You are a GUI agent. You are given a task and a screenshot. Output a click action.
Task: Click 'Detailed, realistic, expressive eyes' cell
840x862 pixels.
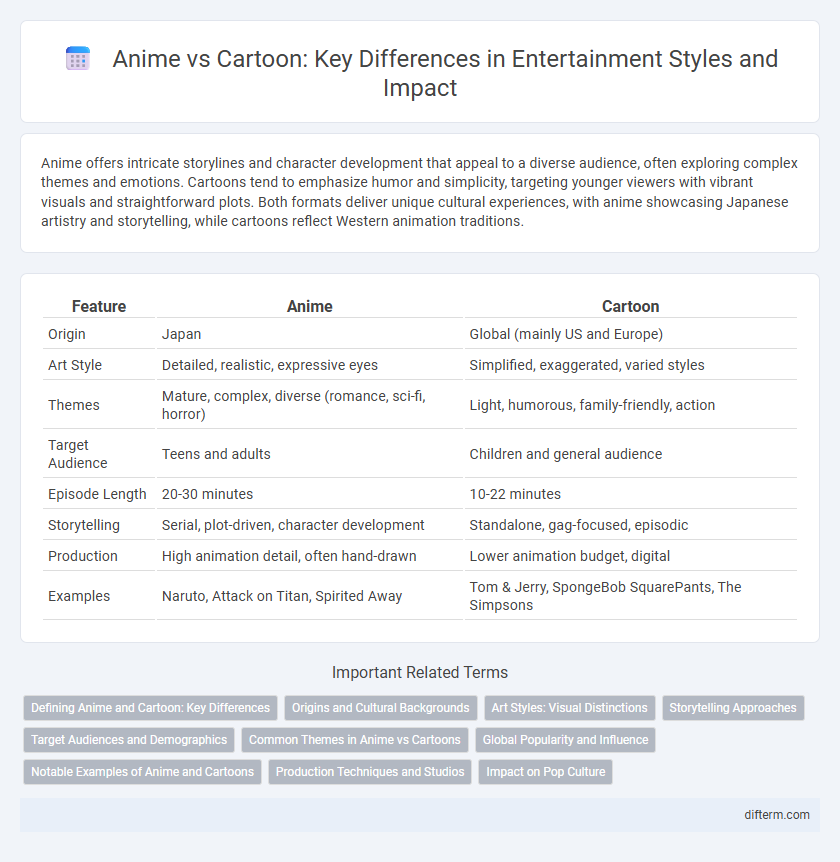coord(310,365)
